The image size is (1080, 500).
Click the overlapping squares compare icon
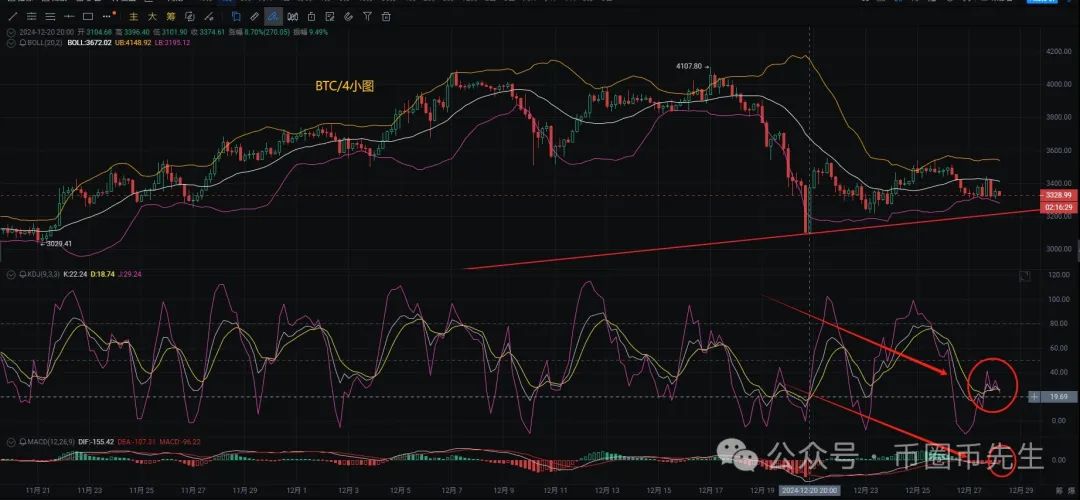pos(189,16)
